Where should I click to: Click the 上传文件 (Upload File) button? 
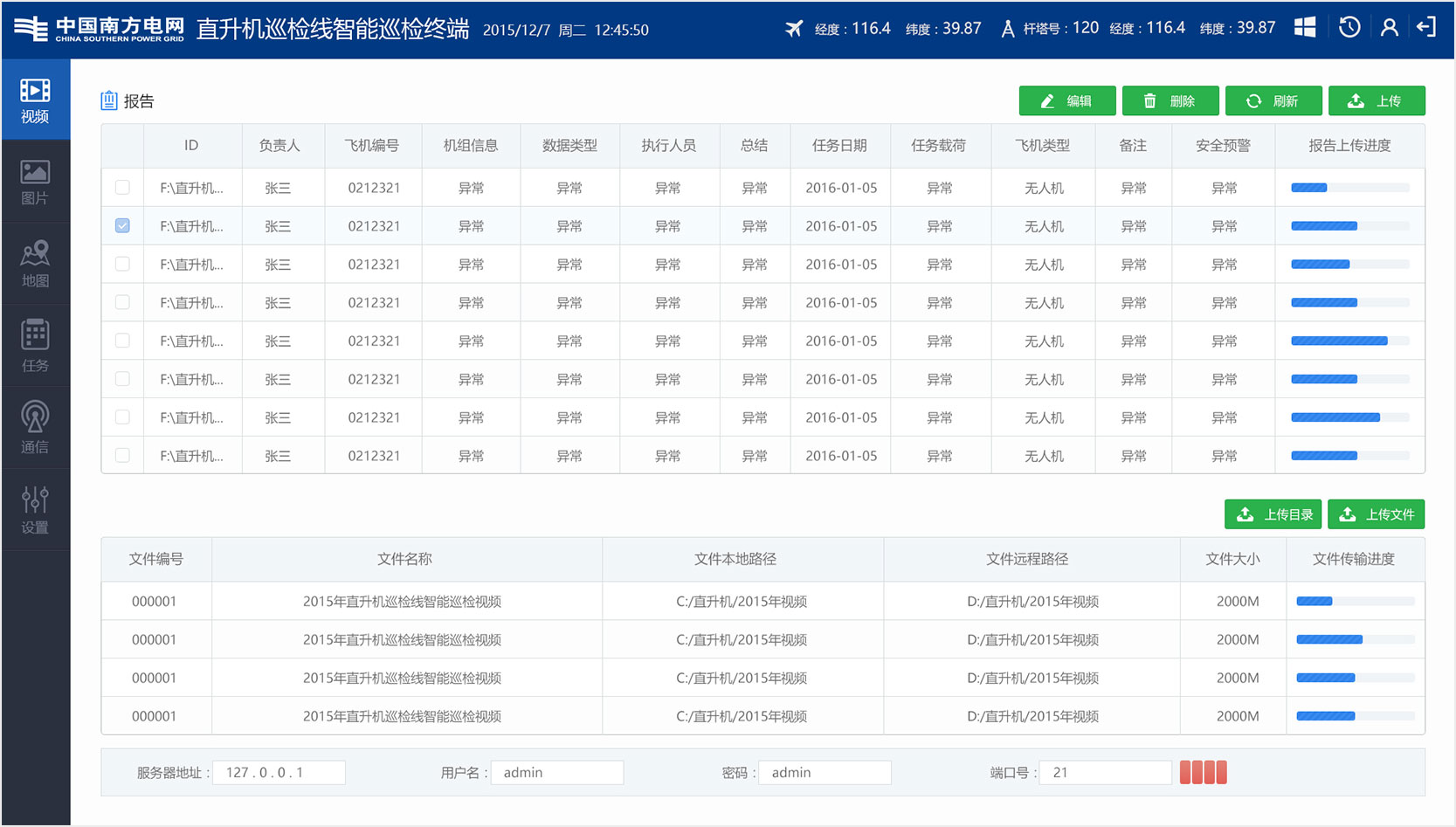point(1377,514)
